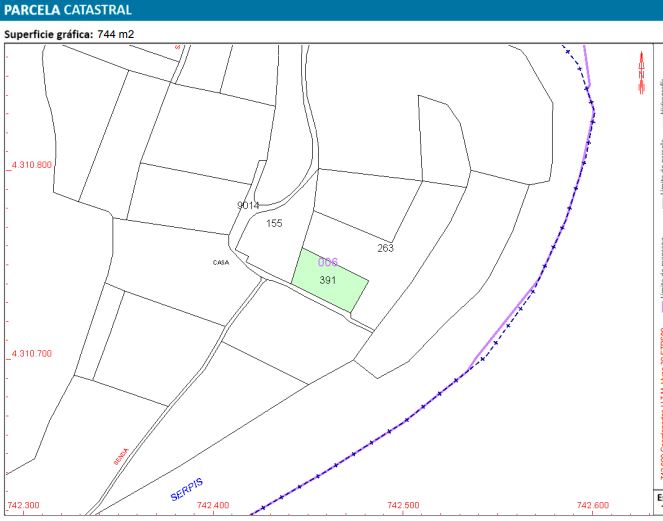663x521 pixels.
Task: Click the 4.310.800 northing coordinate label
Action: (x=30, y=165)
